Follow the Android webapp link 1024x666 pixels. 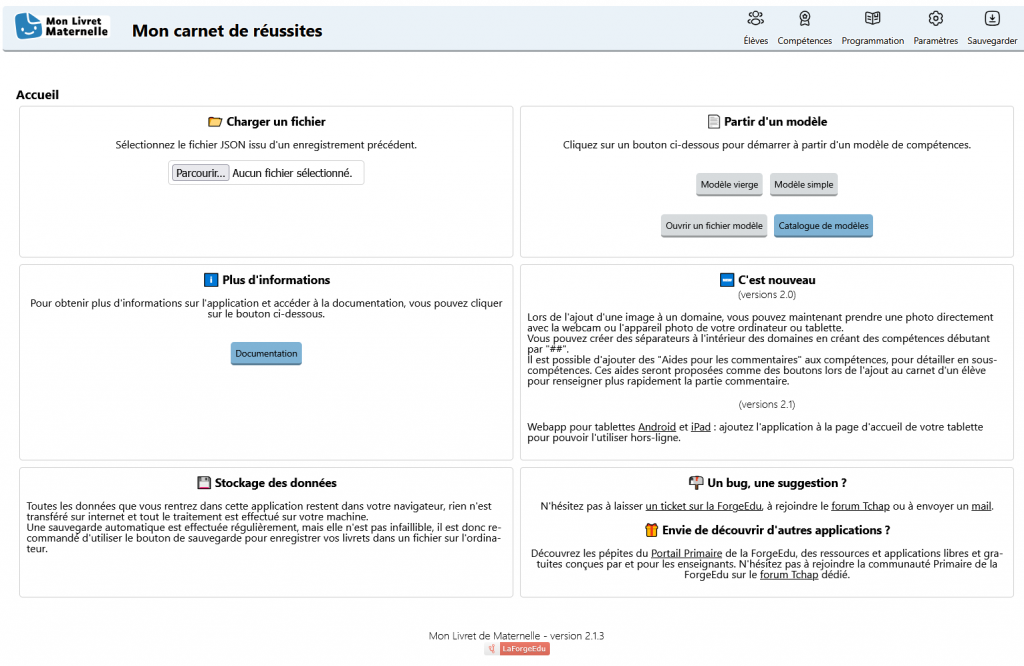pyautogui.click(x=656, y=427)
